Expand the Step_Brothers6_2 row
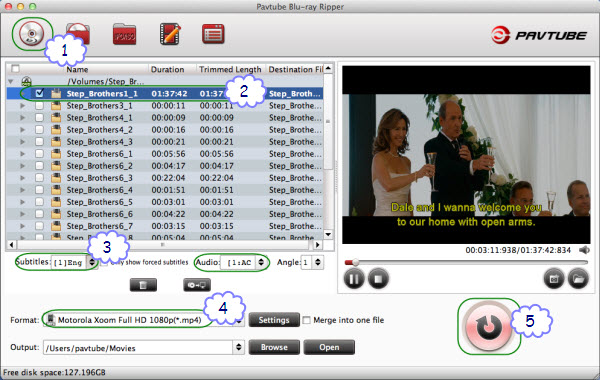This screenshot has width=600, height=380. (x=23, y=166)
